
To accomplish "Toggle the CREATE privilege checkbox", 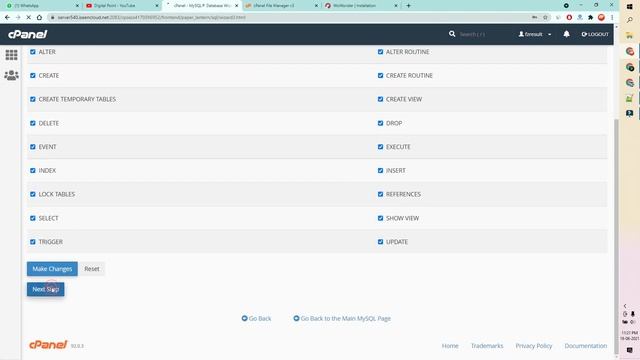I will pyautogui.click(x=33, y=76).
